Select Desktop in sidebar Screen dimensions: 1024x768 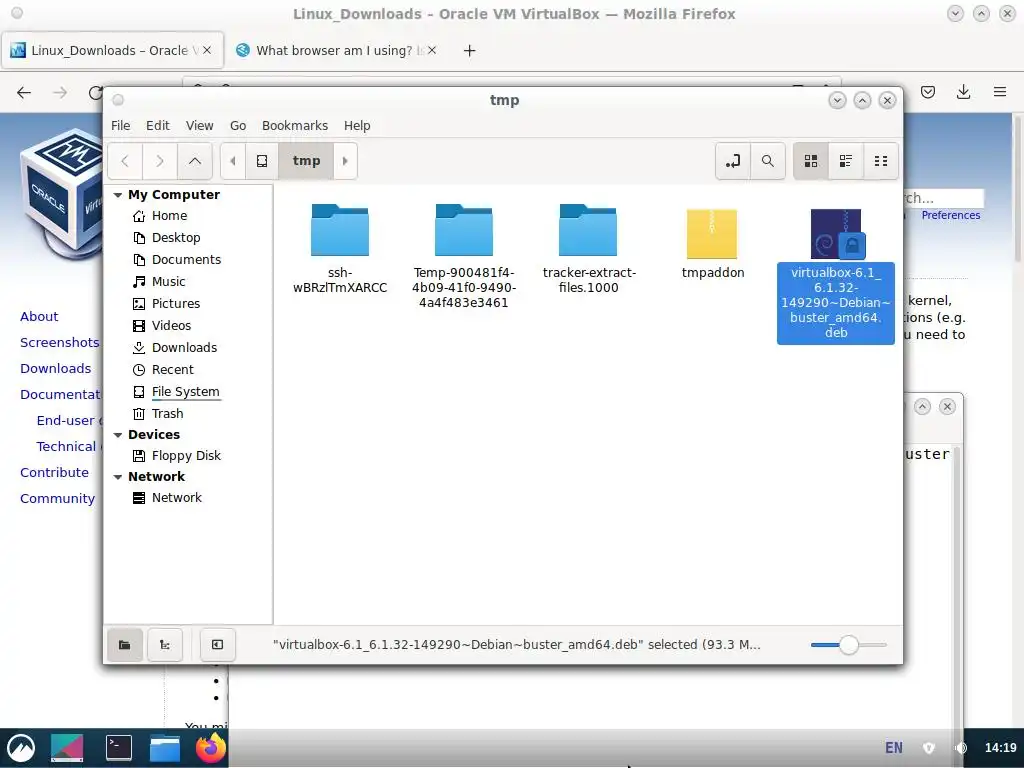[175, 238]
